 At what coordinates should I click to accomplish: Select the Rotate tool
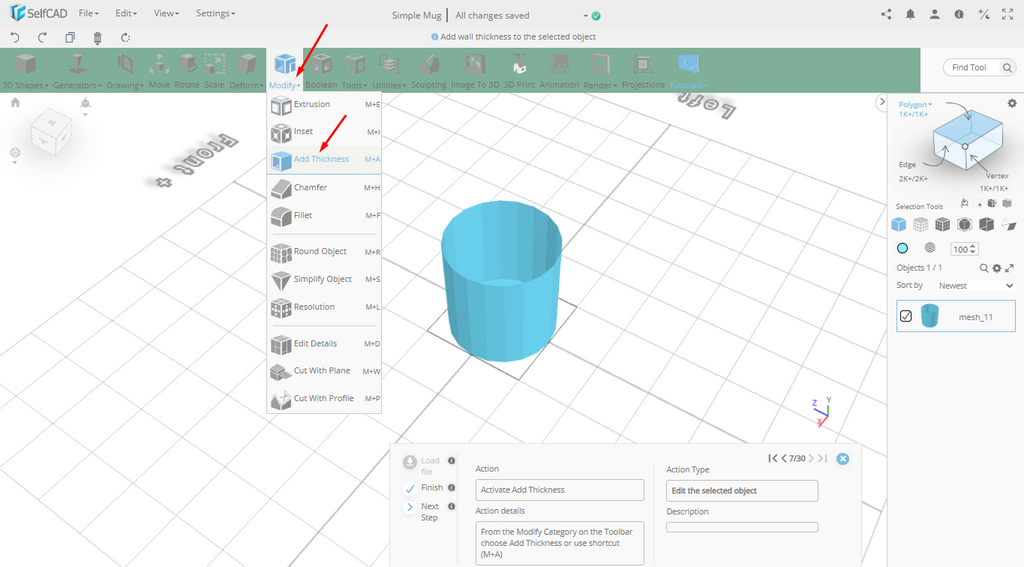pos(187,71)
